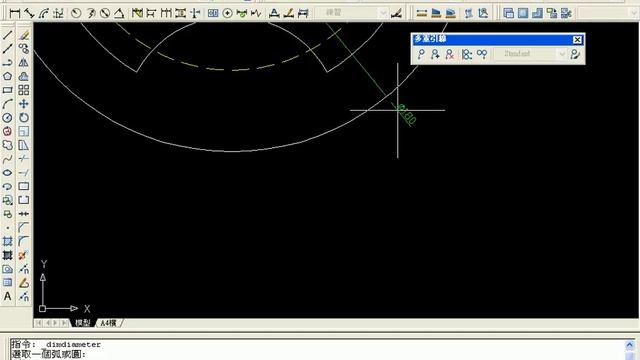Screen dimensions: 640x360
Task: Select the Multiline Text tool
Action: pyautogui.click(x=7, y=296)
